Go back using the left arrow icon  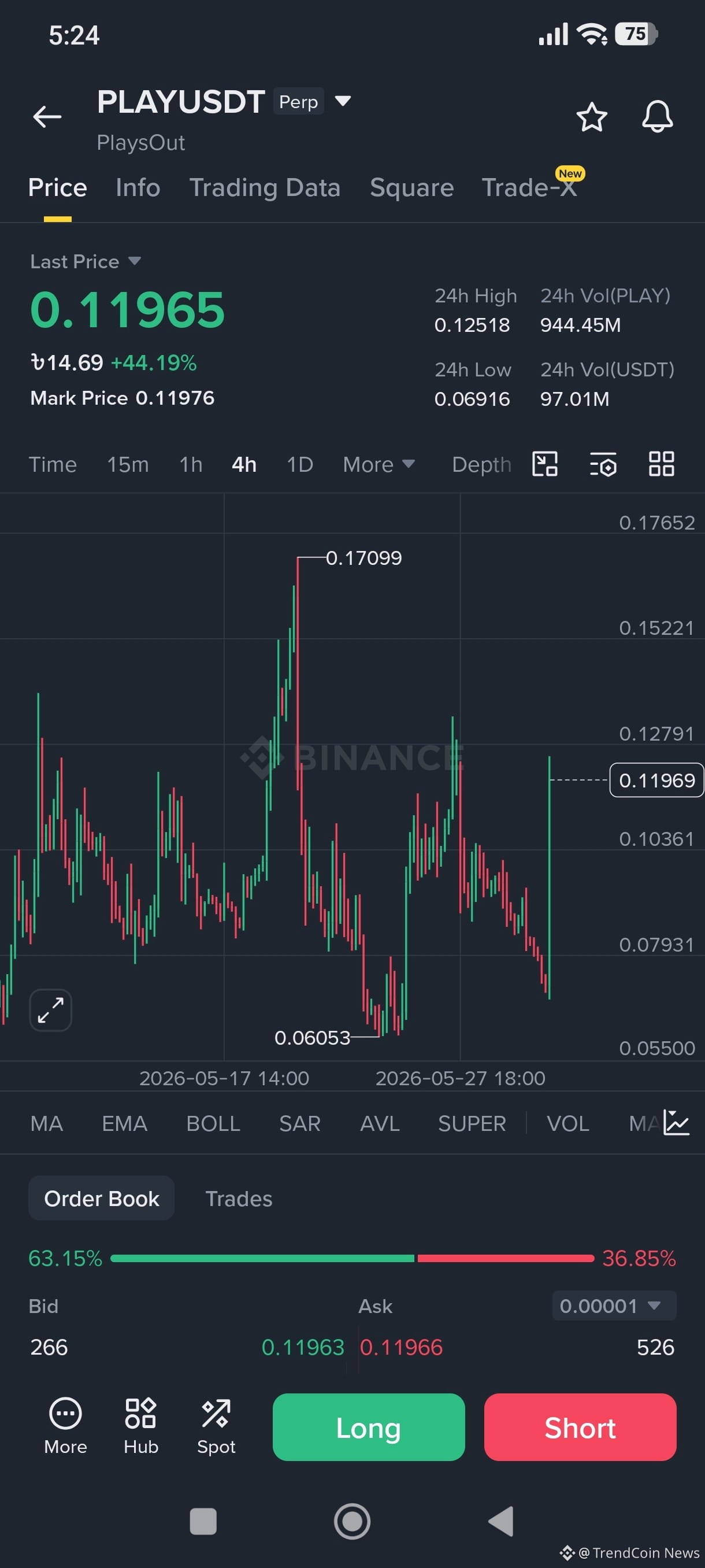click(x=47, y=116)
